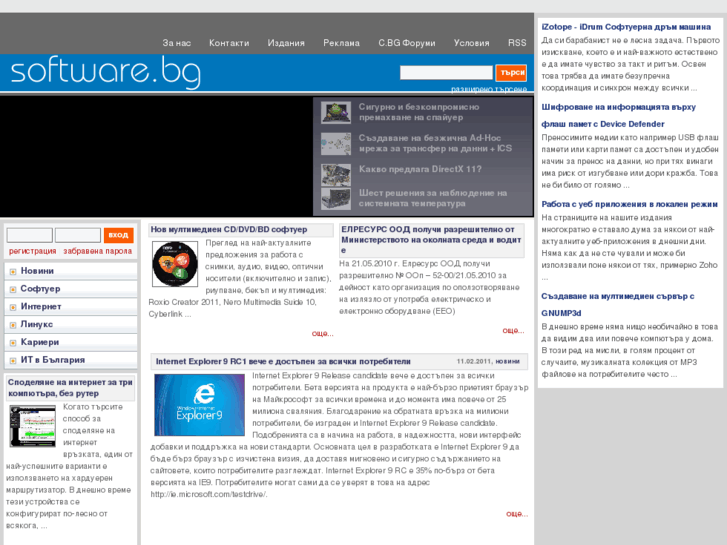Screen dimensions: 727x545
Task: Open GNUMP3d multimedia server article
Action: pyautogui.click(x=618, y=305)
